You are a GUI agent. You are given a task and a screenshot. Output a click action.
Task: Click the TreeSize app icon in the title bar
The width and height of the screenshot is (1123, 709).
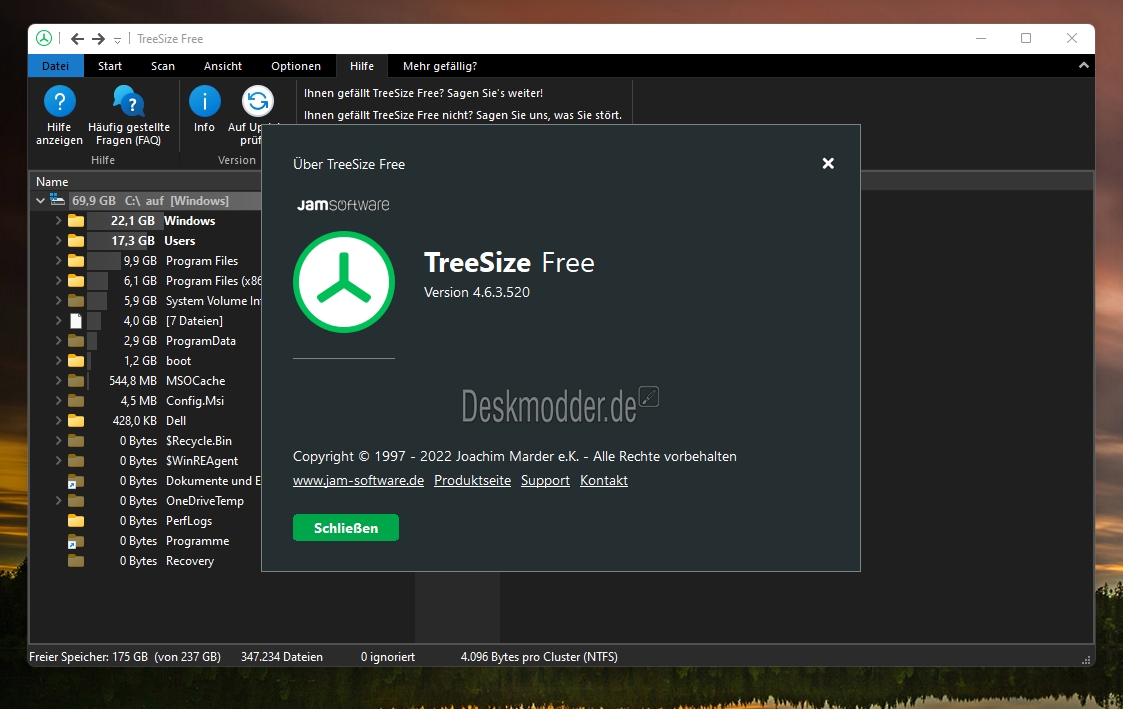(44, 39)
